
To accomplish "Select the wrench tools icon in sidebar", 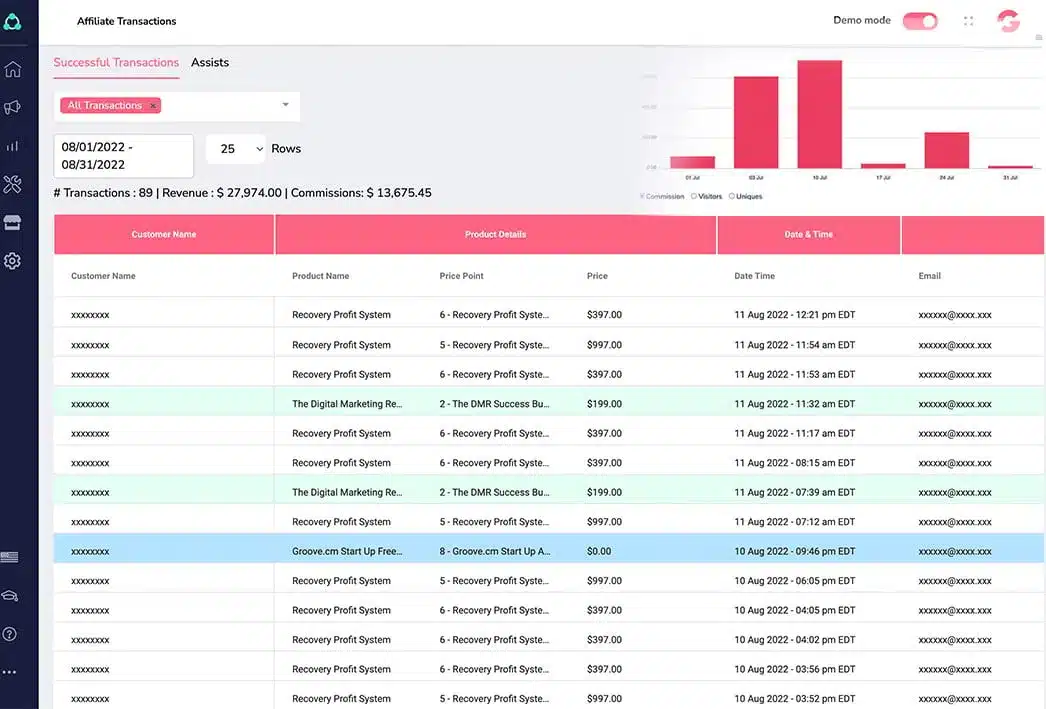I will (12, 184).
